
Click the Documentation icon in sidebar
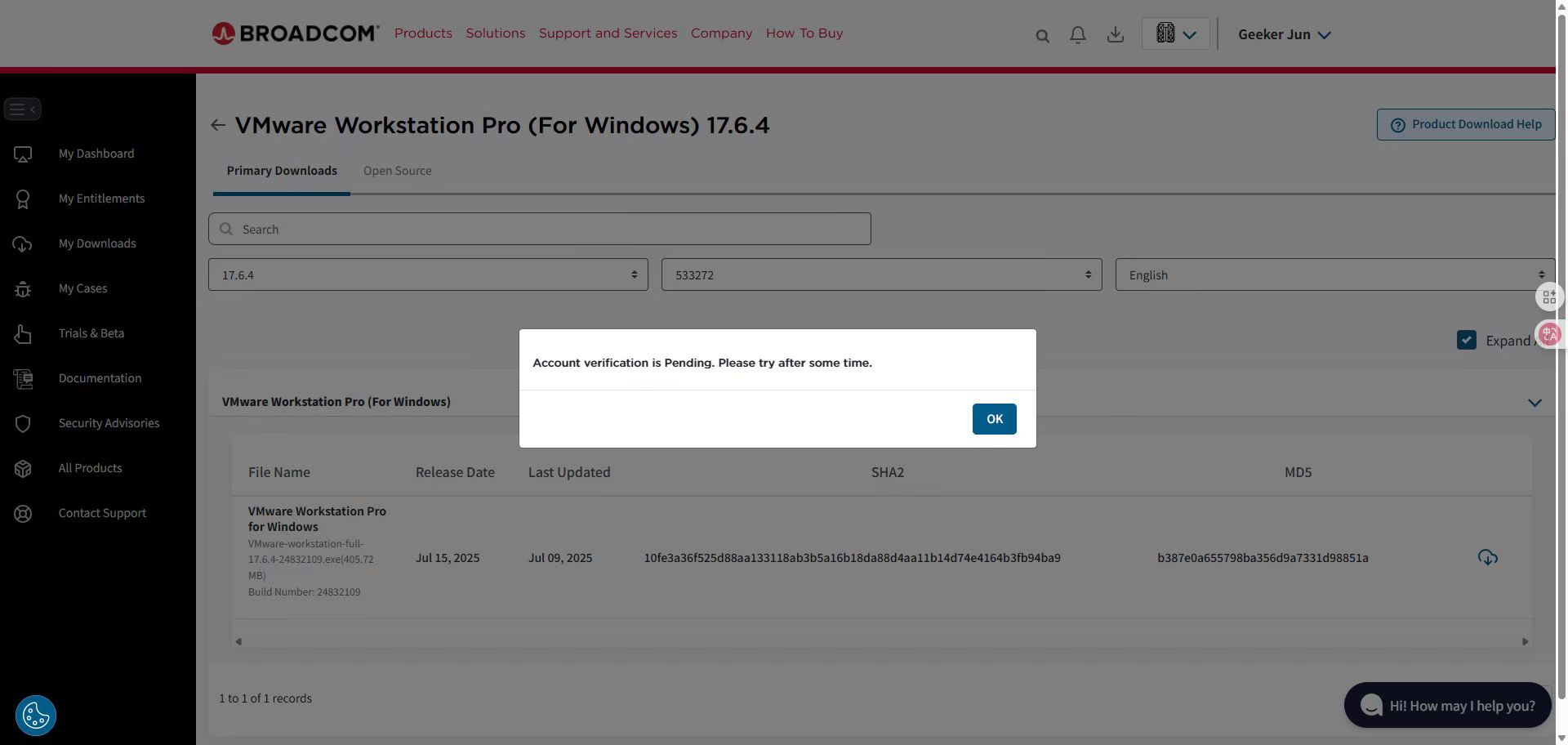(23, 379)
